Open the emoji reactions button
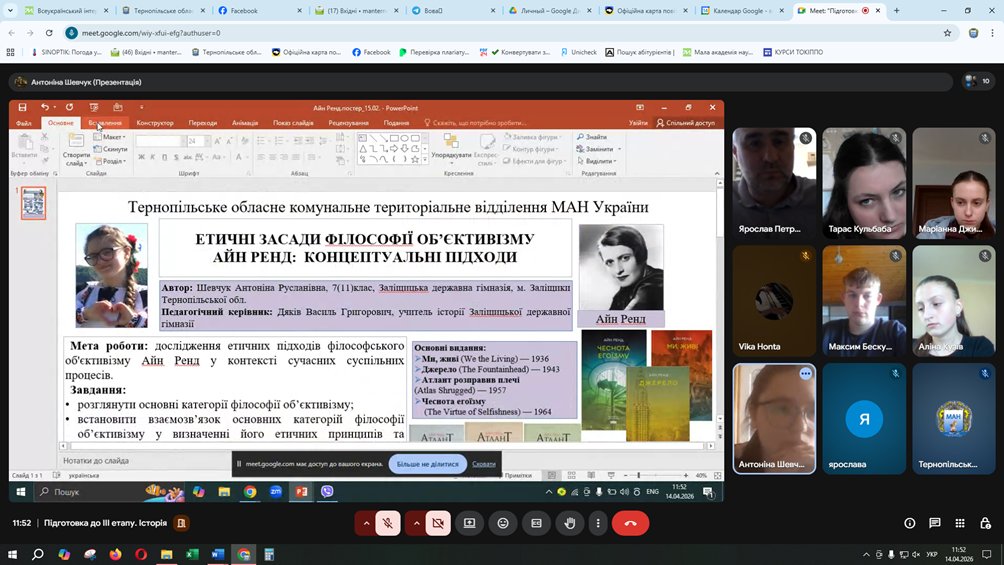 click(x=503, y=523)
